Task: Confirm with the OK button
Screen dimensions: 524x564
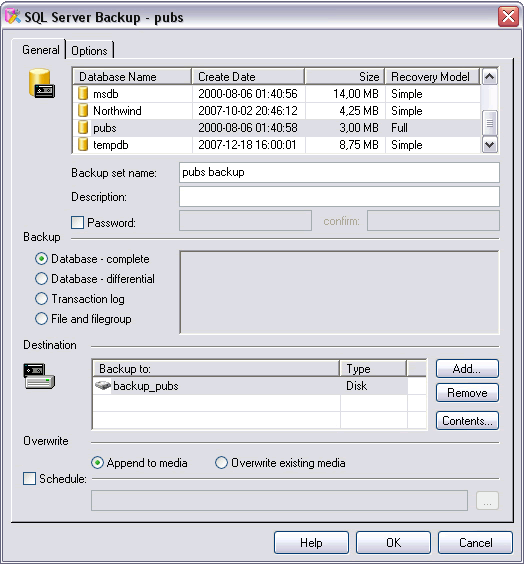Action: point(393,542)
